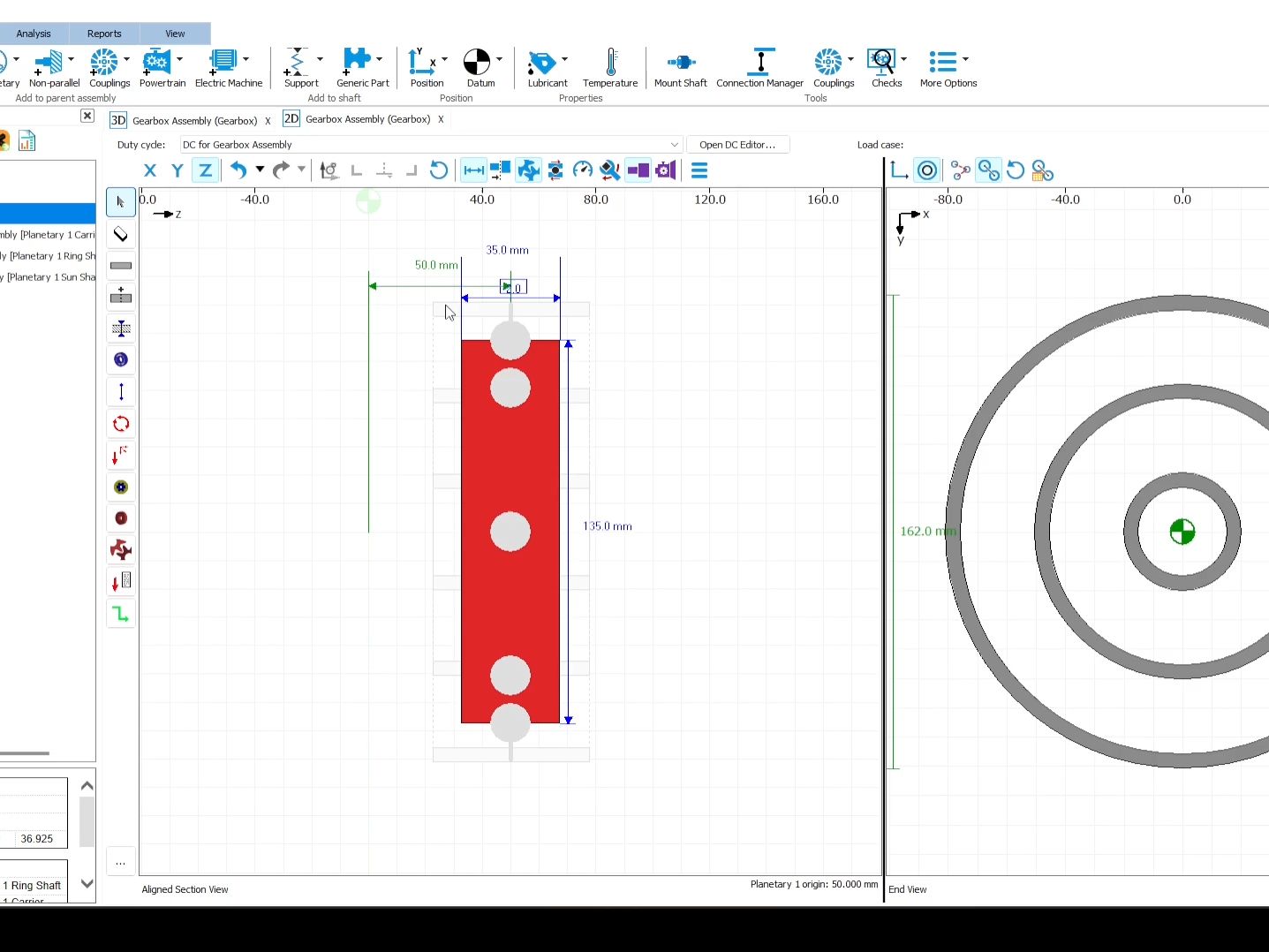Select the blue bearing tool

click(x=121, y=359)
